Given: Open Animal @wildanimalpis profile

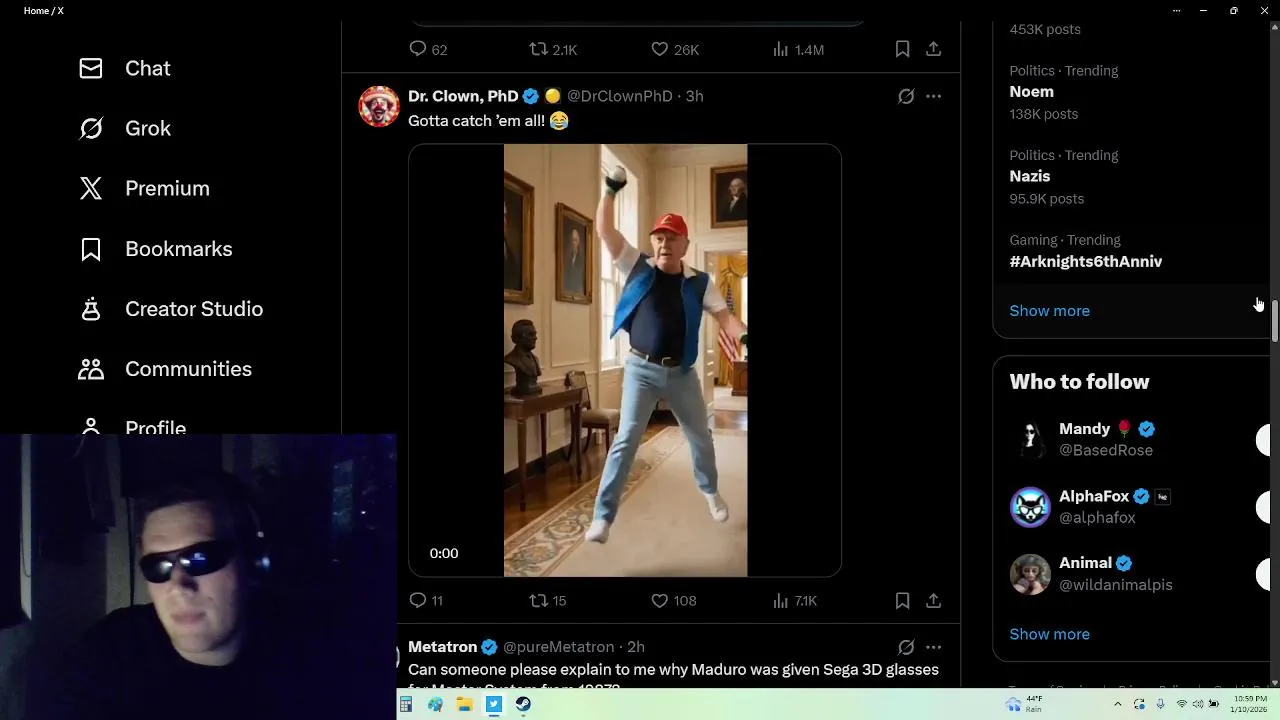Looking at the screenshot, I should [x=1116, y=574].
